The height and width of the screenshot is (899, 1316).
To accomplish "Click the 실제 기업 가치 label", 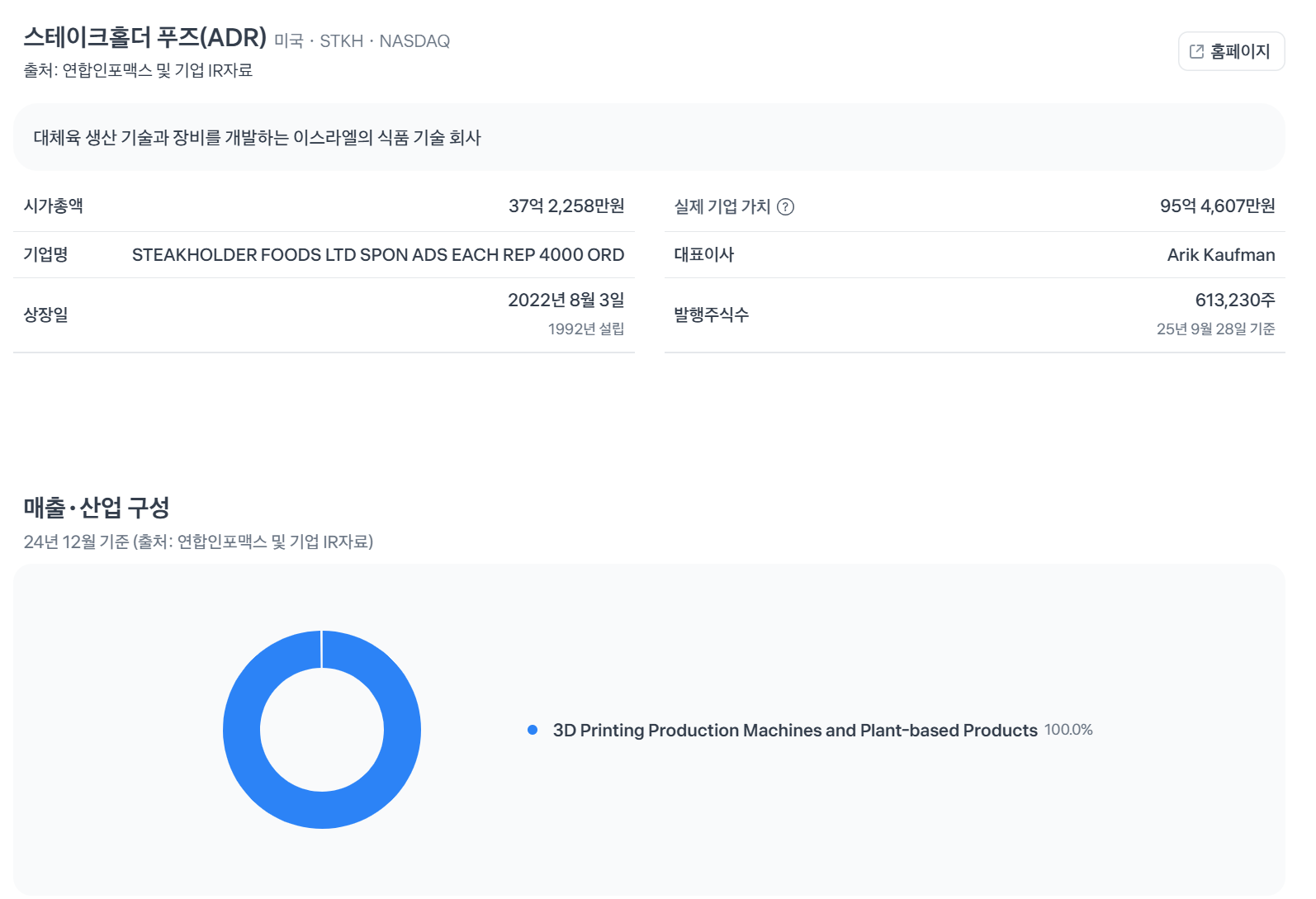I will (x=722, y=206).
